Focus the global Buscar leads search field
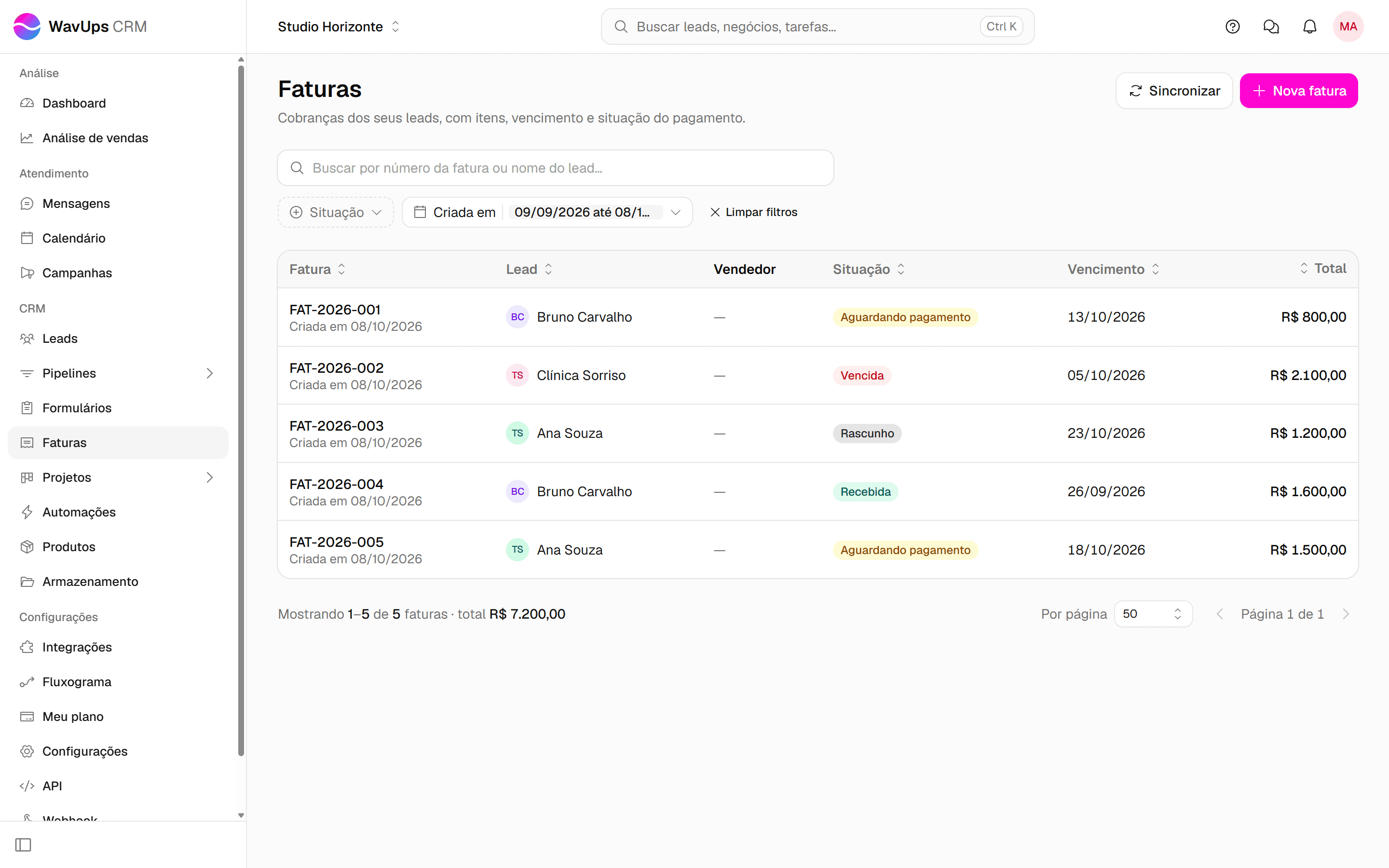The width and height of the screenshot is (1389, 868). (x=817, y=27)
